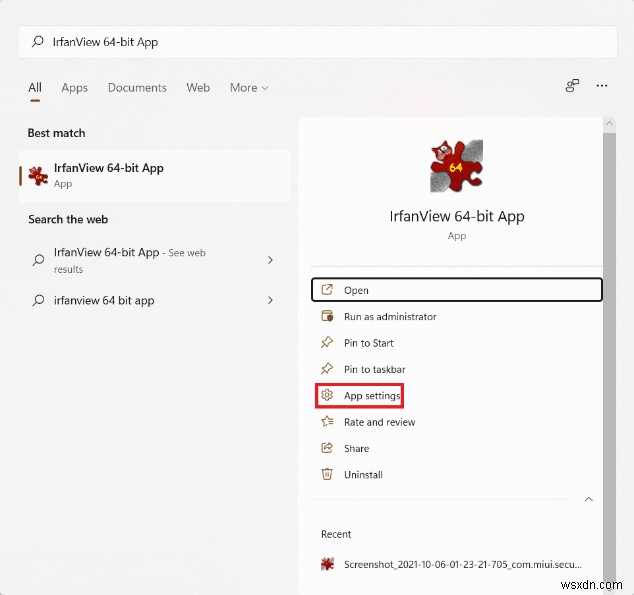Click the scrollbar up arrow in preview pane

(x=609, y=124)
